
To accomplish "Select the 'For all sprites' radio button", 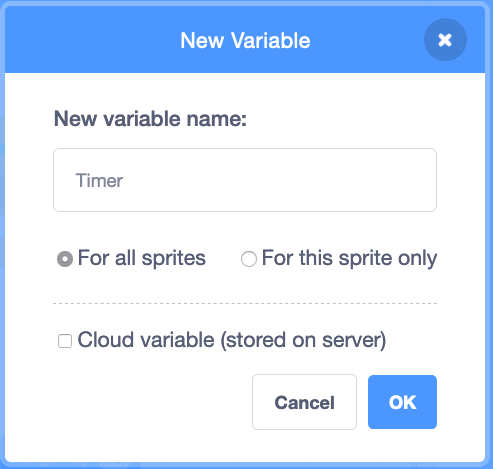I will (x=65, y=259).
